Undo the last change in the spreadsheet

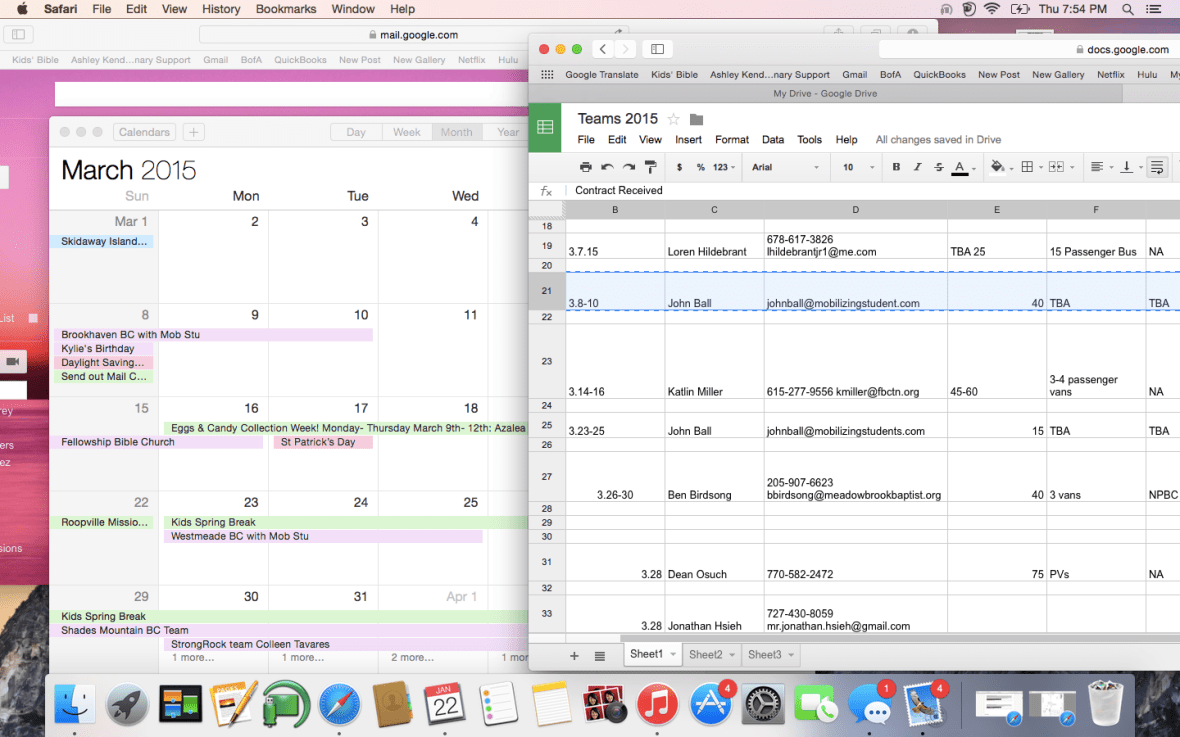(x=606, y=167)
